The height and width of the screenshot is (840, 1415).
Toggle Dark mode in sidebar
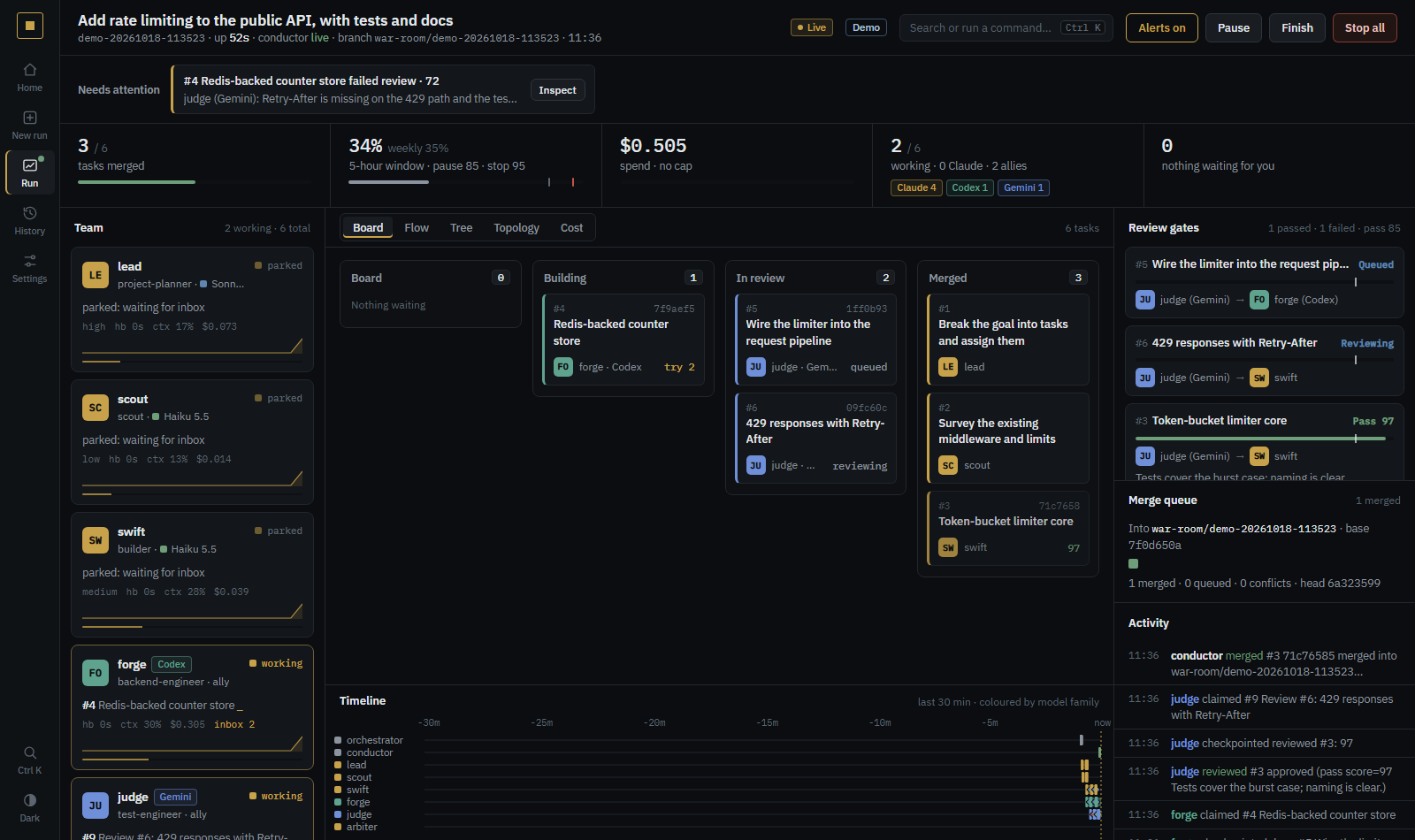tap(29, 807)
